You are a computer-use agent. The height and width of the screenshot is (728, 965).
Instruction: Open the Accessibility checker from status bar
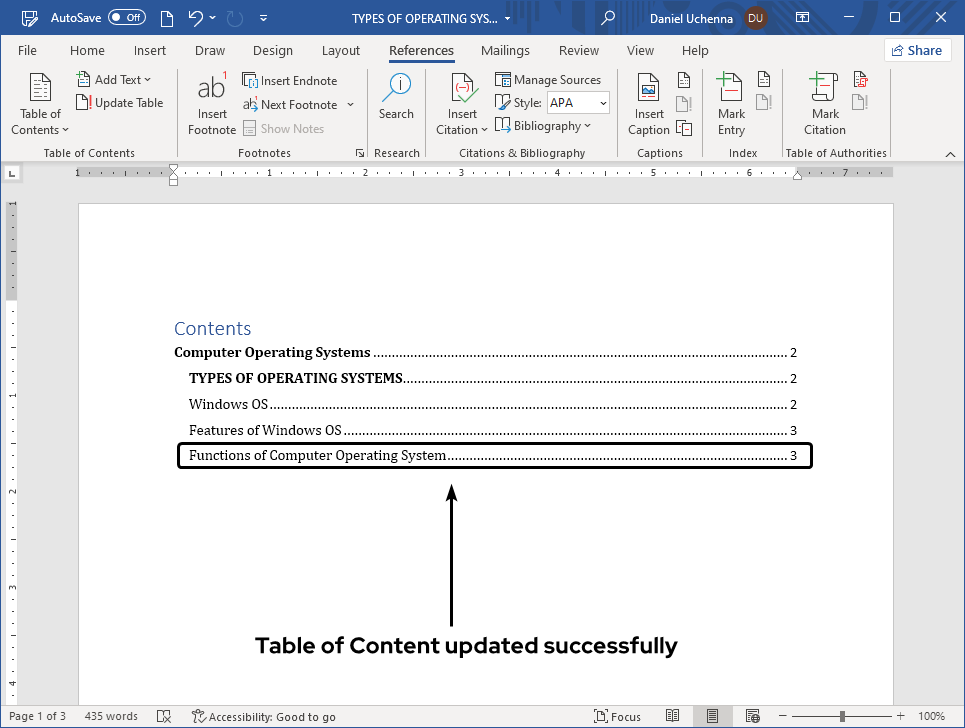coord(263,716)
